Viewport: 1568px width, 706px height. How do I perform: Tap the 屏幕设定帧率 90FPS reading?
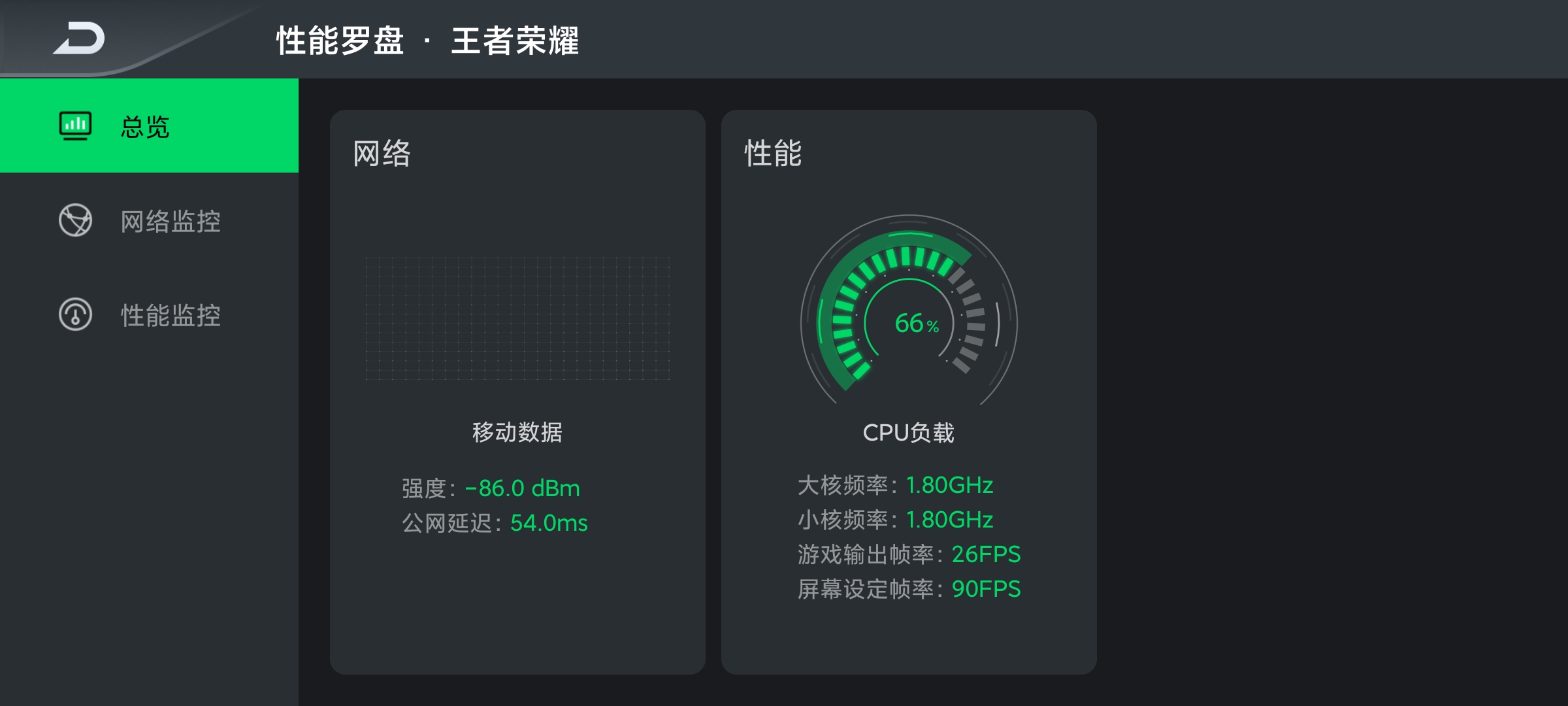point(909,589)
